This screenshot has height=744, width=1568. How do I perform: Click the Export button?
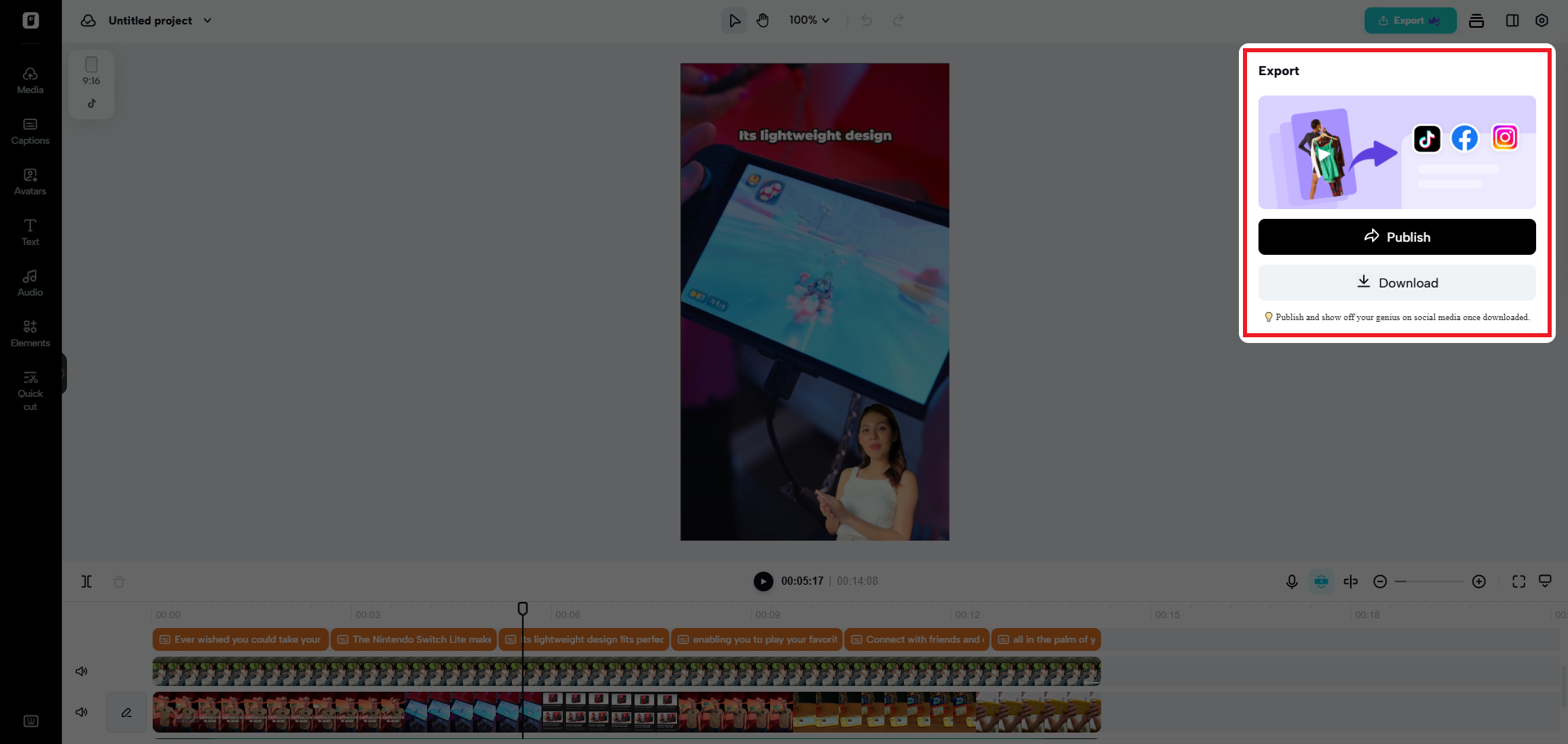pos(1409,20)
